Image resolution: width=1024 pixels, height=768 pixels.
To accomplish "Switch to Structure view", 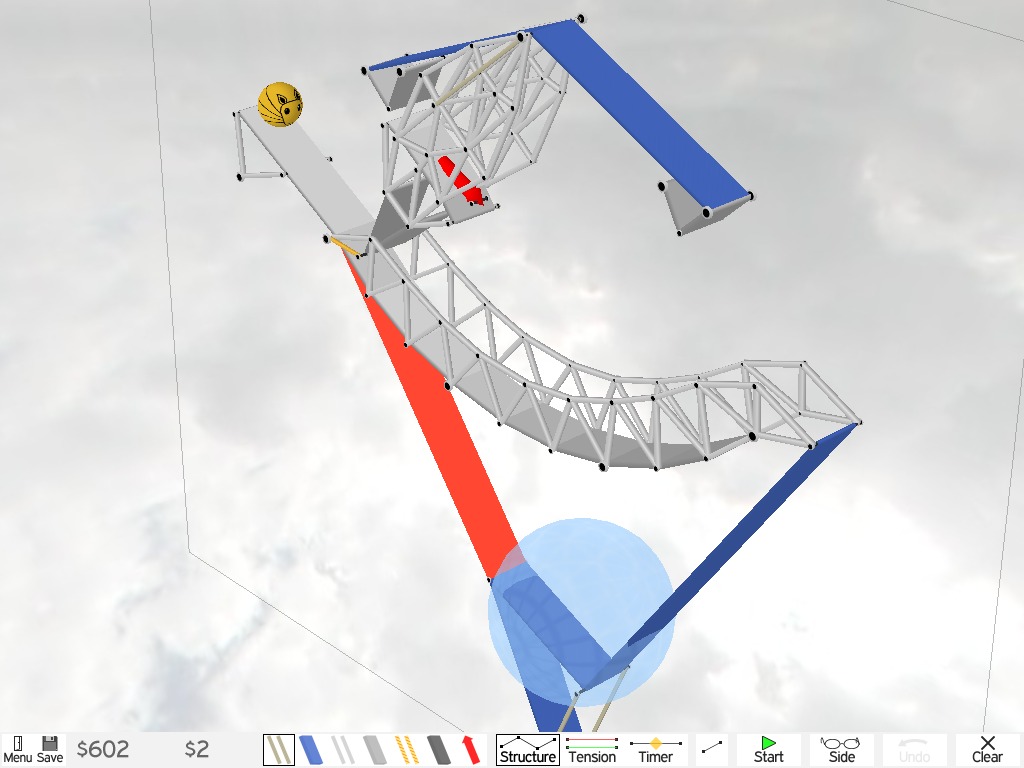I will [528, 750].
